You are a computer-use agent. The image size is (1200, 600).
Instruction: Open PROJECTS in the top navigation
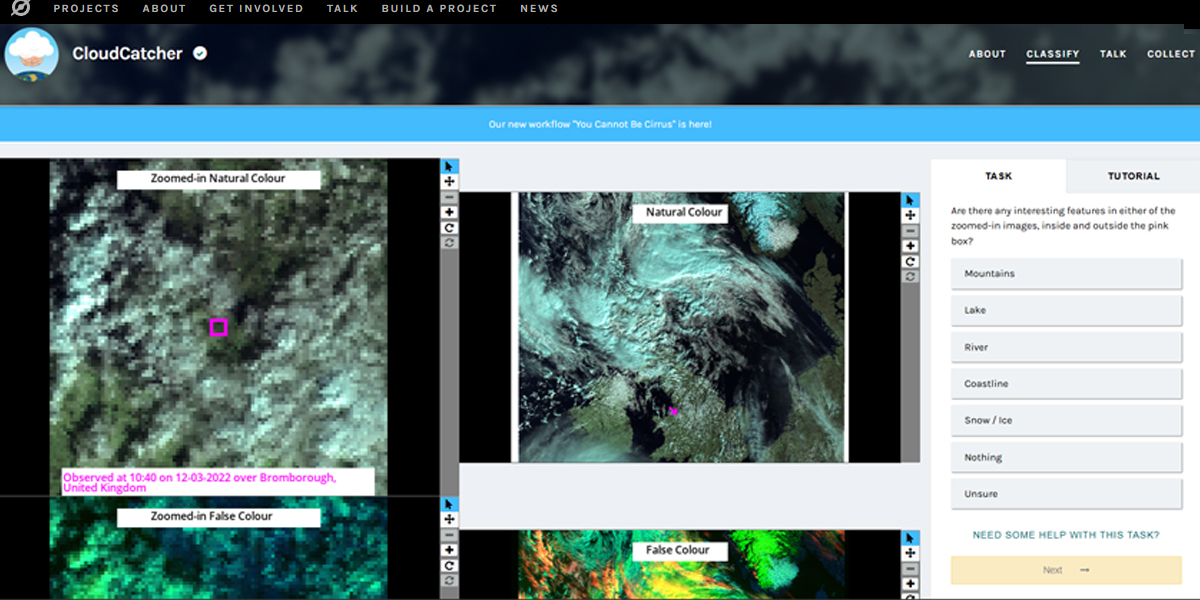pos(86,8)
